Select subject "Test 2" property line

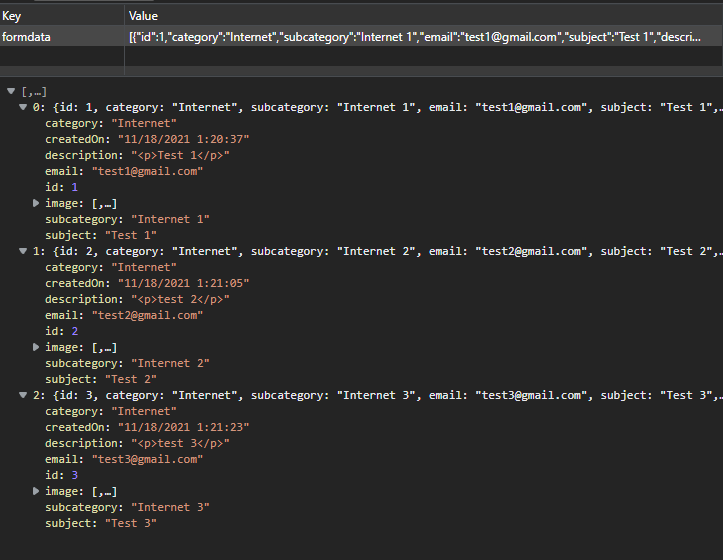(x=101, y=379)
